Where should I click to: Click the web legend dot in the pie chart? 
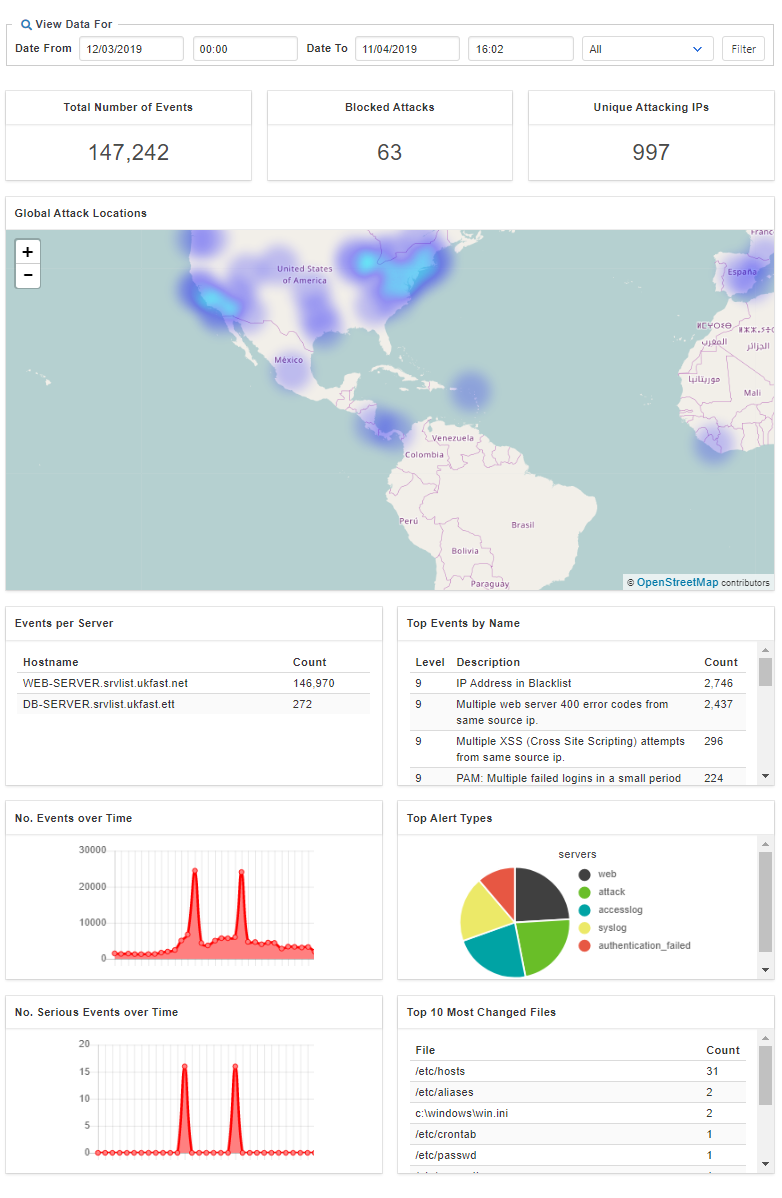pos(584,874)
